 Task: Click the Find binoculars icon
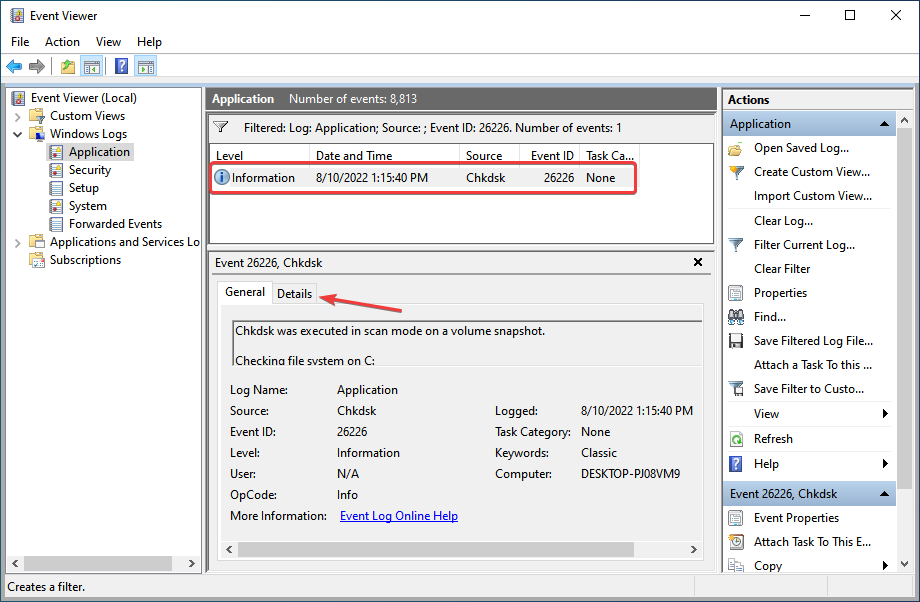click(736, 317)
